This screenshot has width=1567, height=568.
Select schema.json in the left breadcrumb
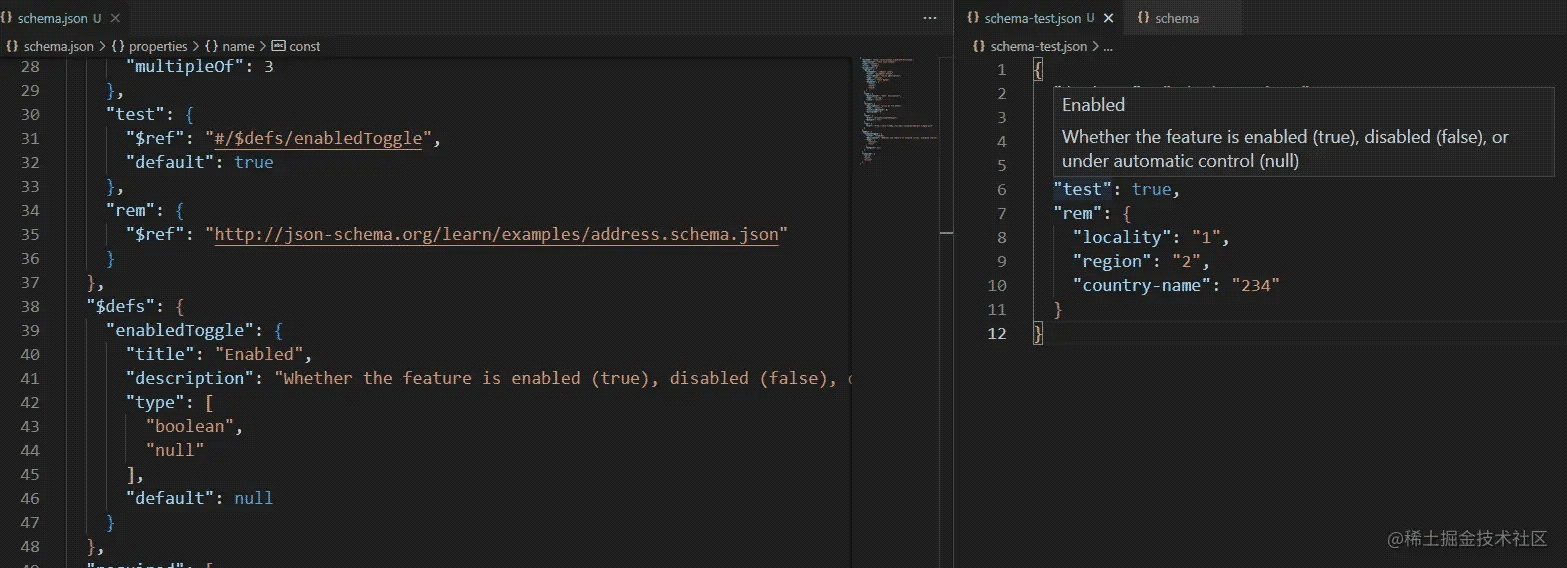tap(58, 46)
